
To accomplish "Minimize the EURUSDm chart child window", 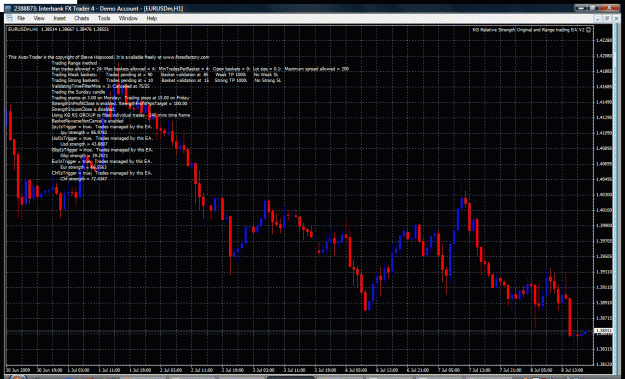I will [x=598, y=18].
